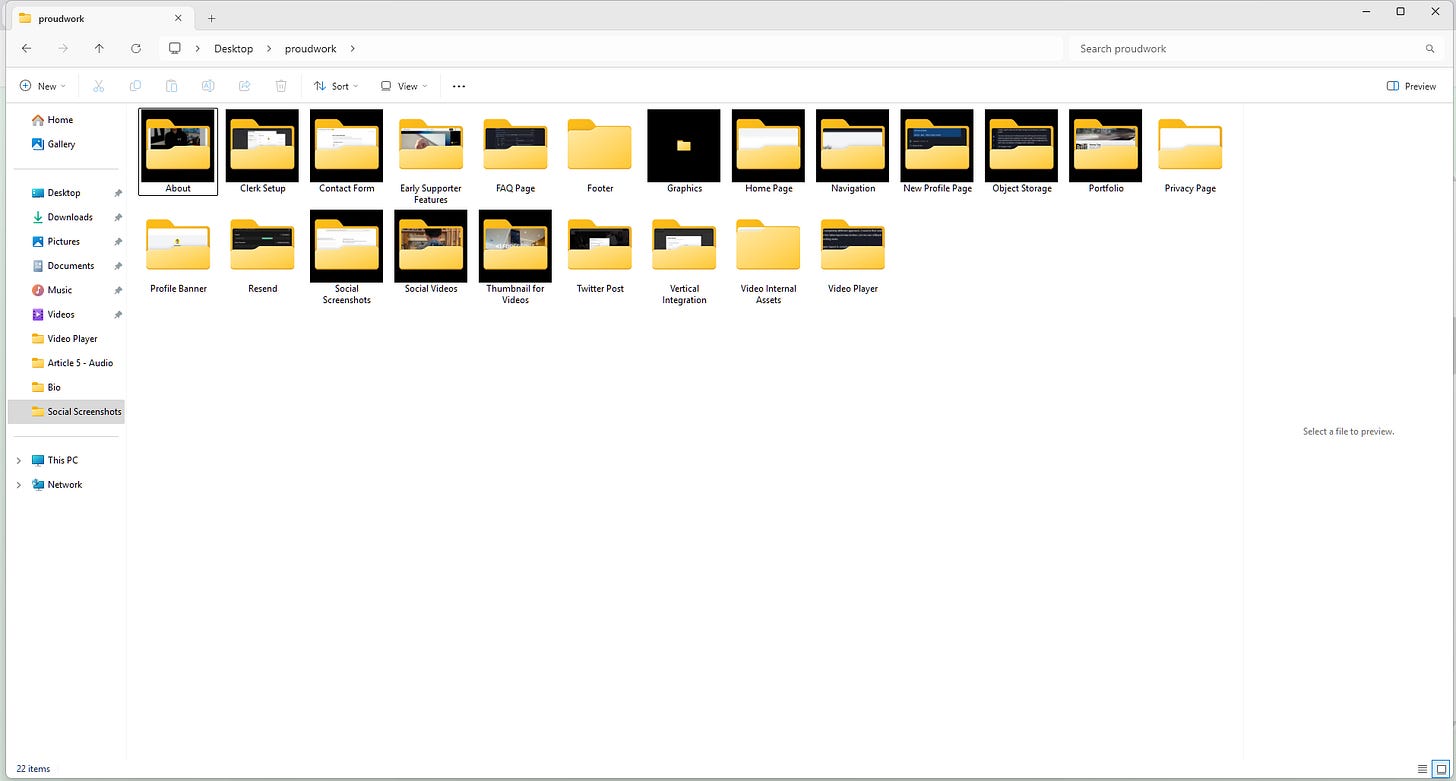Viewport: 1456px width, 781px height.
Task: Select the Twitter Post folder
Action: pyautogui.click(x=600, y=252)
